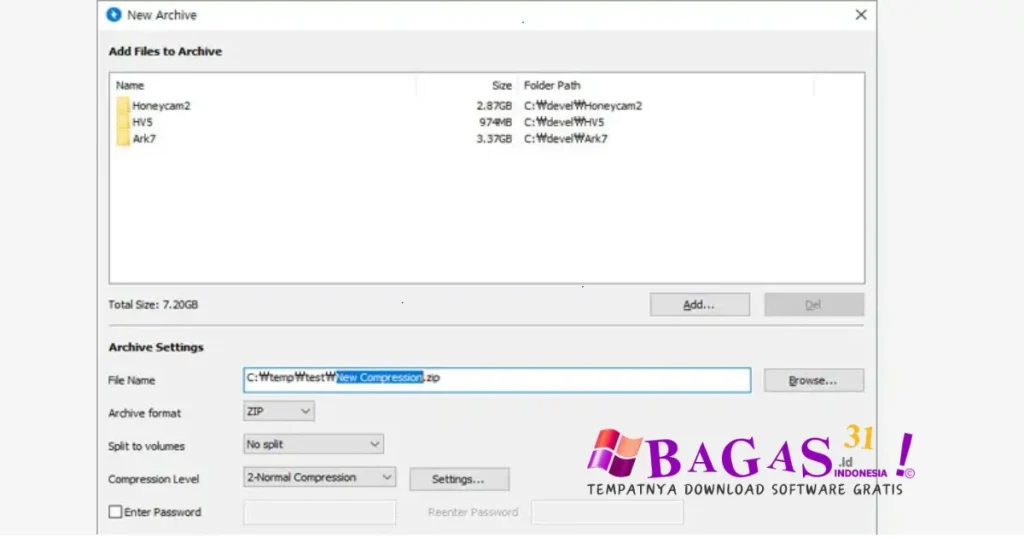The width and height of the screenshot is (1024, 538).
Task: Click the greyed-out Del button
Action: click(x=814, y=304)
